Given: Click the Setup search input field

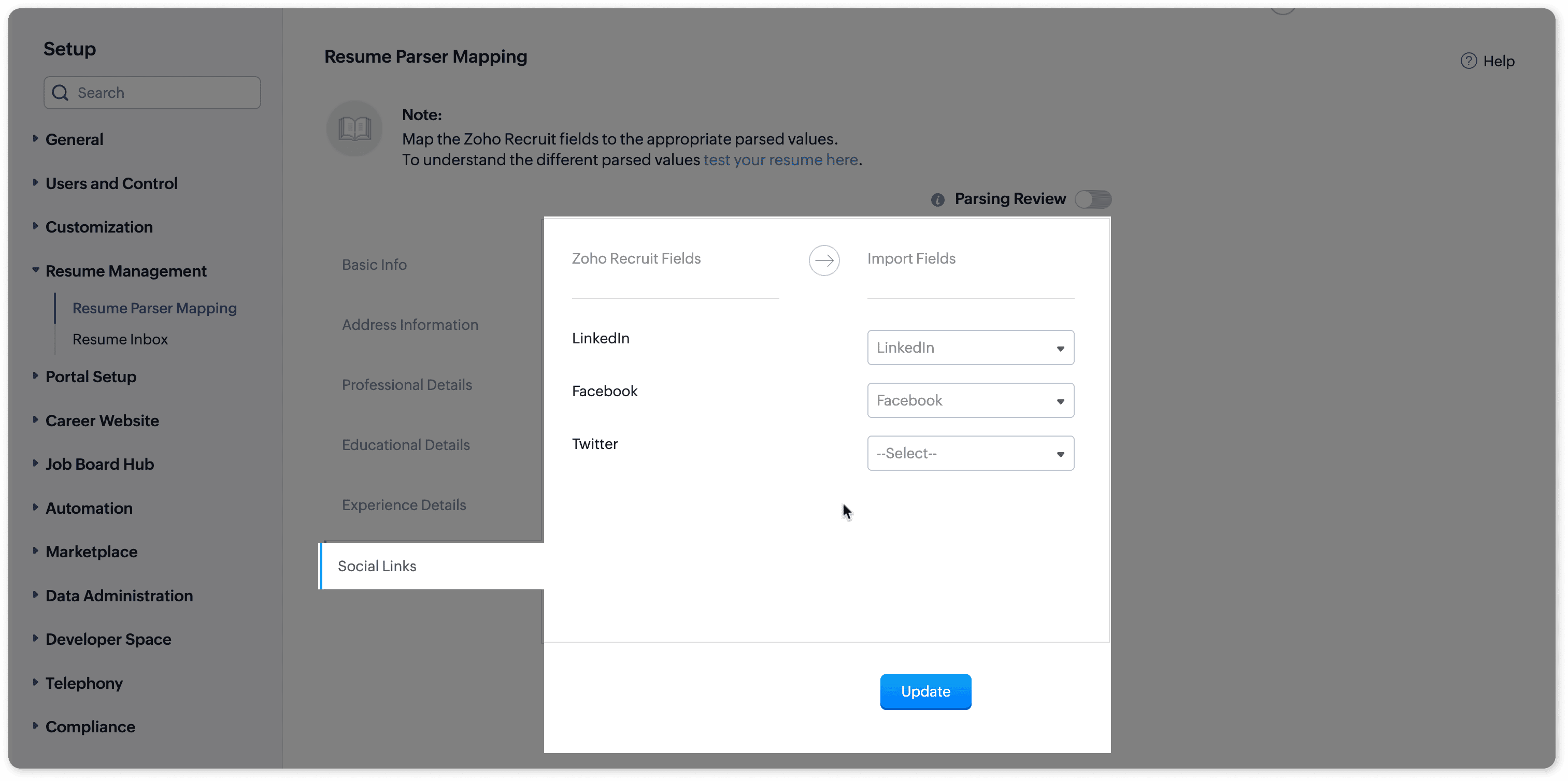Looking at the screenshot, I should point(152,93).
